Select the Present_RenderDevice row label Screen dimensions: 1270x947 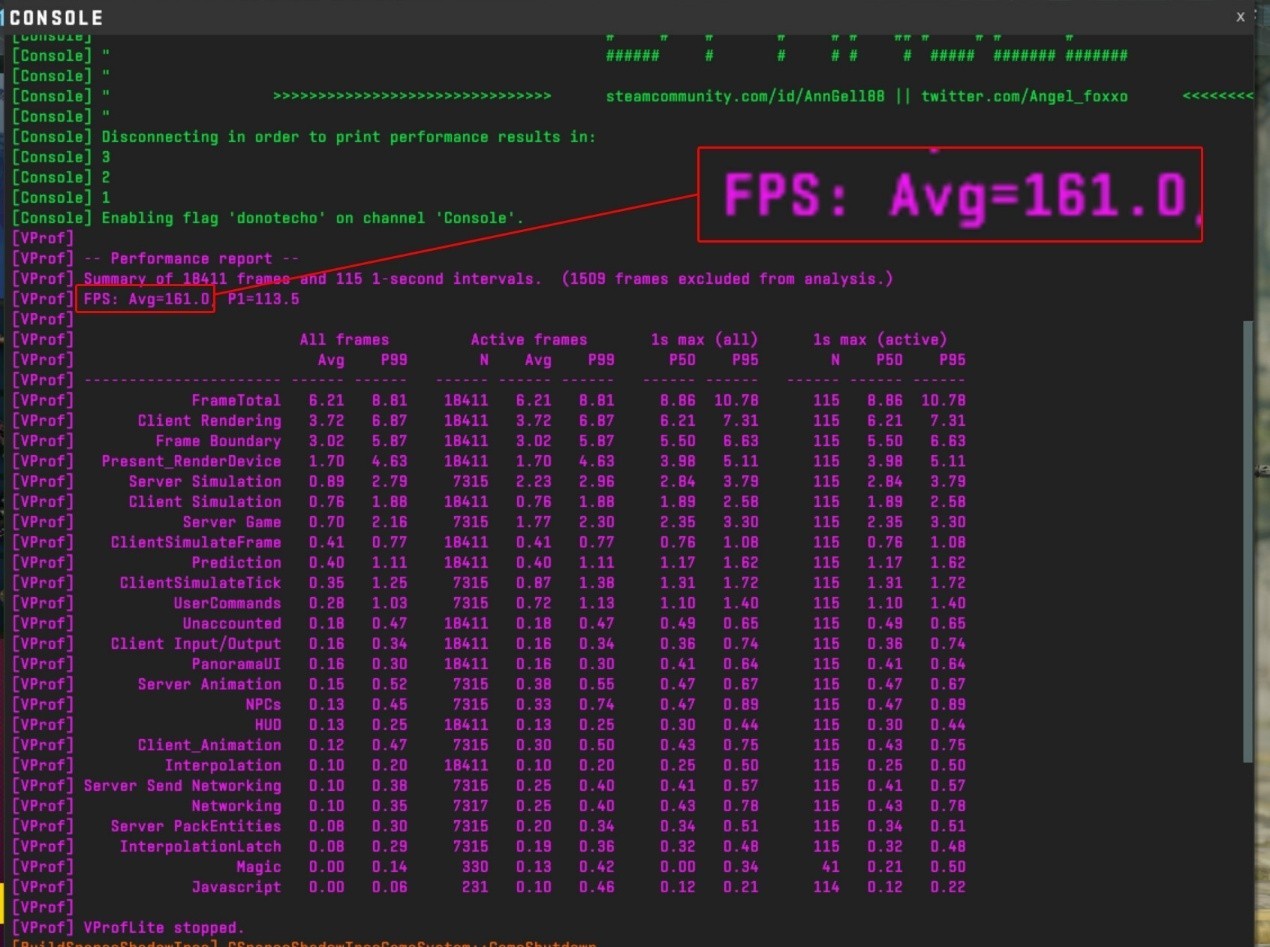[191, 461]
